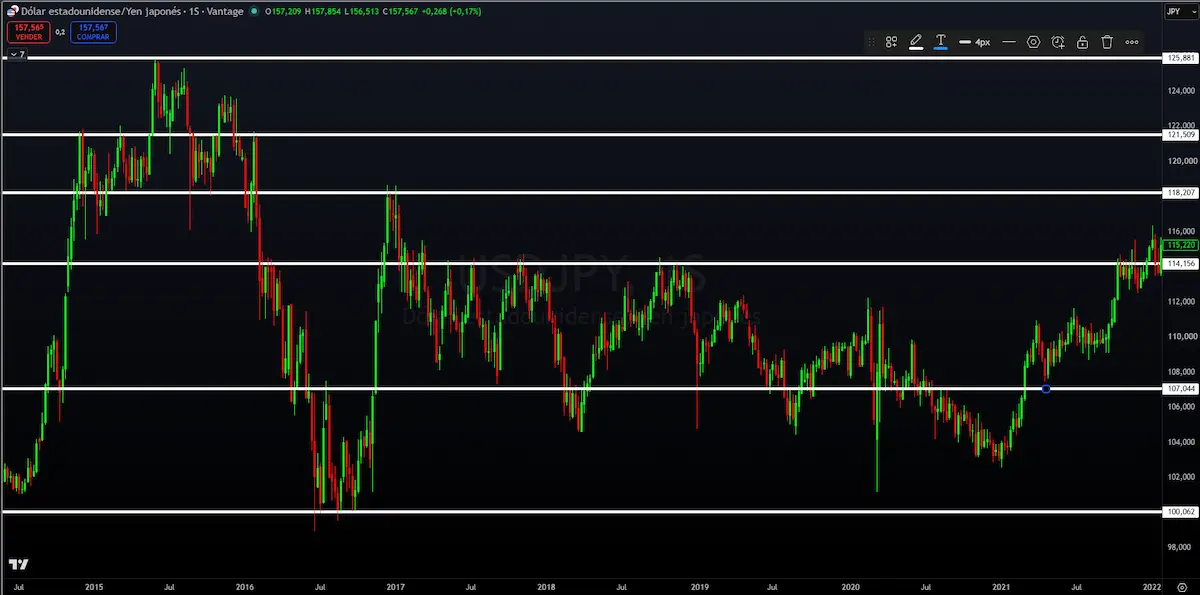Click the TradingView logo at bottom left
Image resolution: width=1200 pixels, height=595 pixels.
[17, 565]
